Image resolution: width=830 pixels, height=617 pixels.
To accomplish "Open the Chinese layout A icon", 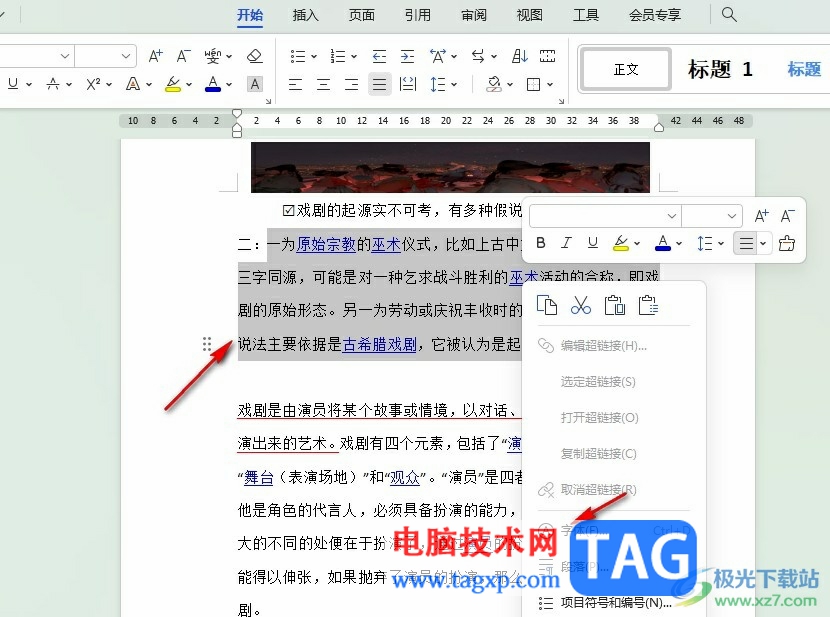I will 438,56.
